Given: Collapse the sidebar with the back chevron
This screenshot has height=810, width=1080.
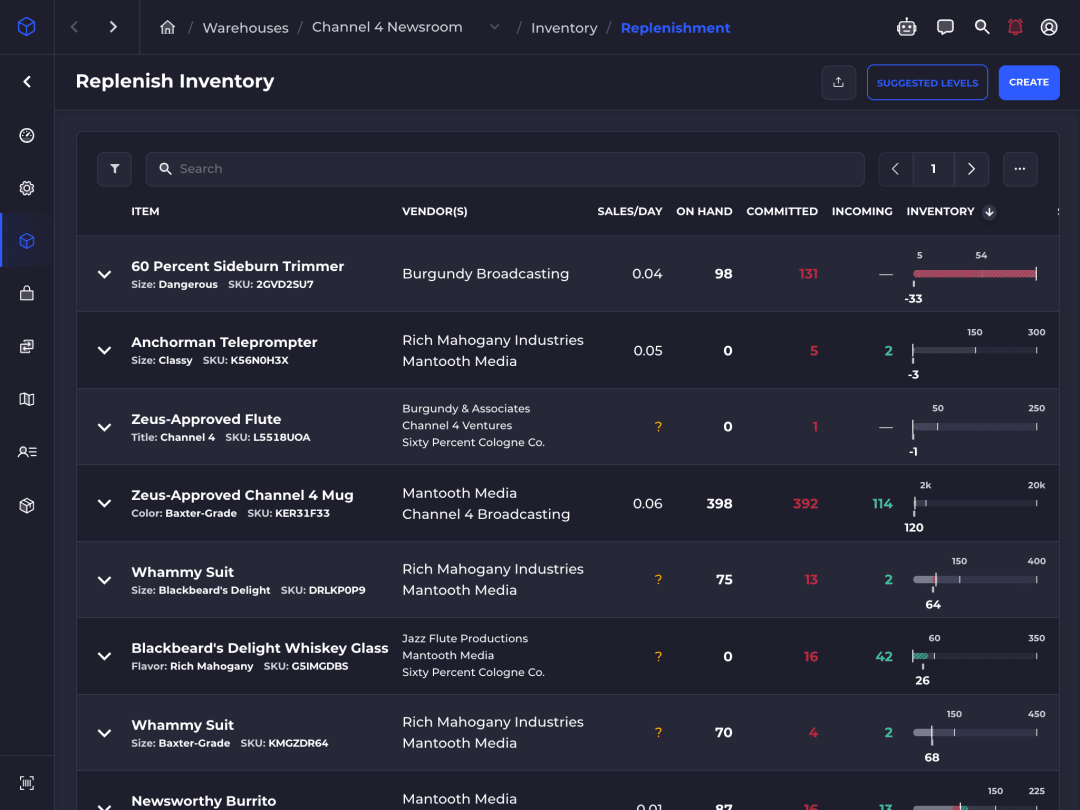Looking at the screenshot, I should click(x=27, y=82).
